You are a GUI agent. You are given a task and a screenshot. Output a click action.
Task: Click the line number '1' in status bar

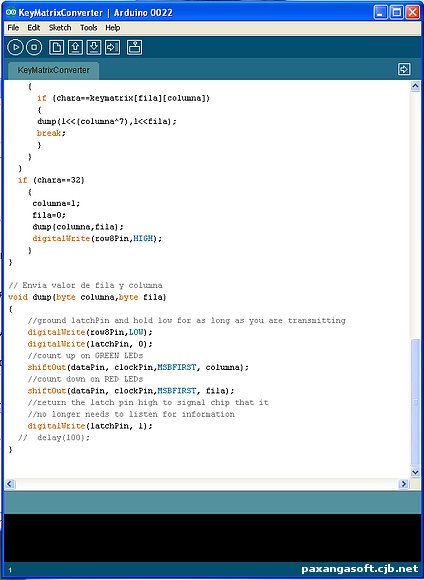(10, 570)
